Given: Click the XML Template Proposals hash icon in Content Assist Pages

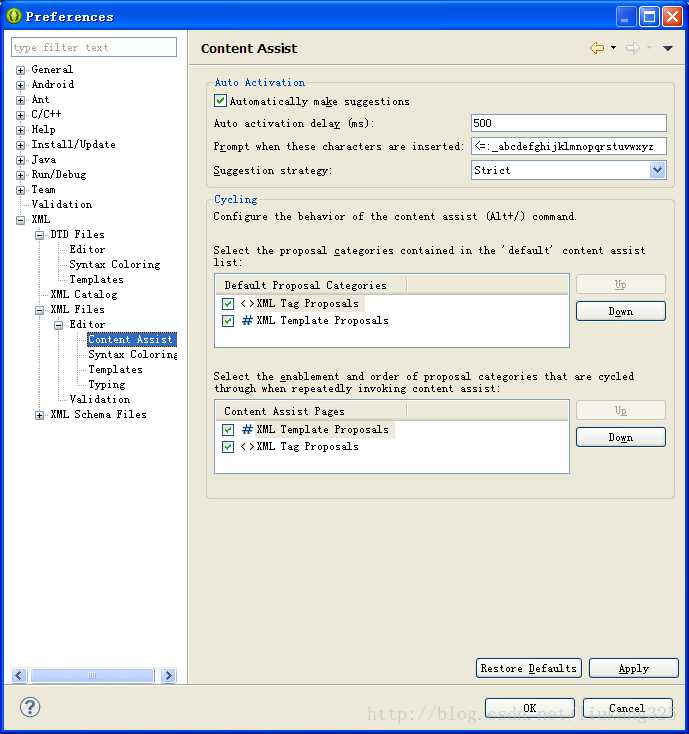Looking at the screenshot, I should 247,429.
